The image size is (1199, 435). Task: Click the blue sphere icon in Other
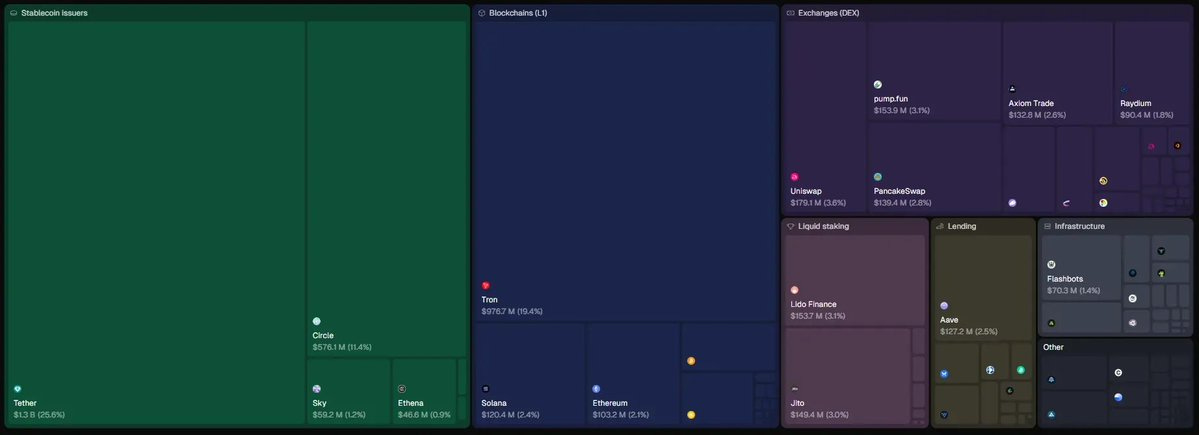(1118, 398)
